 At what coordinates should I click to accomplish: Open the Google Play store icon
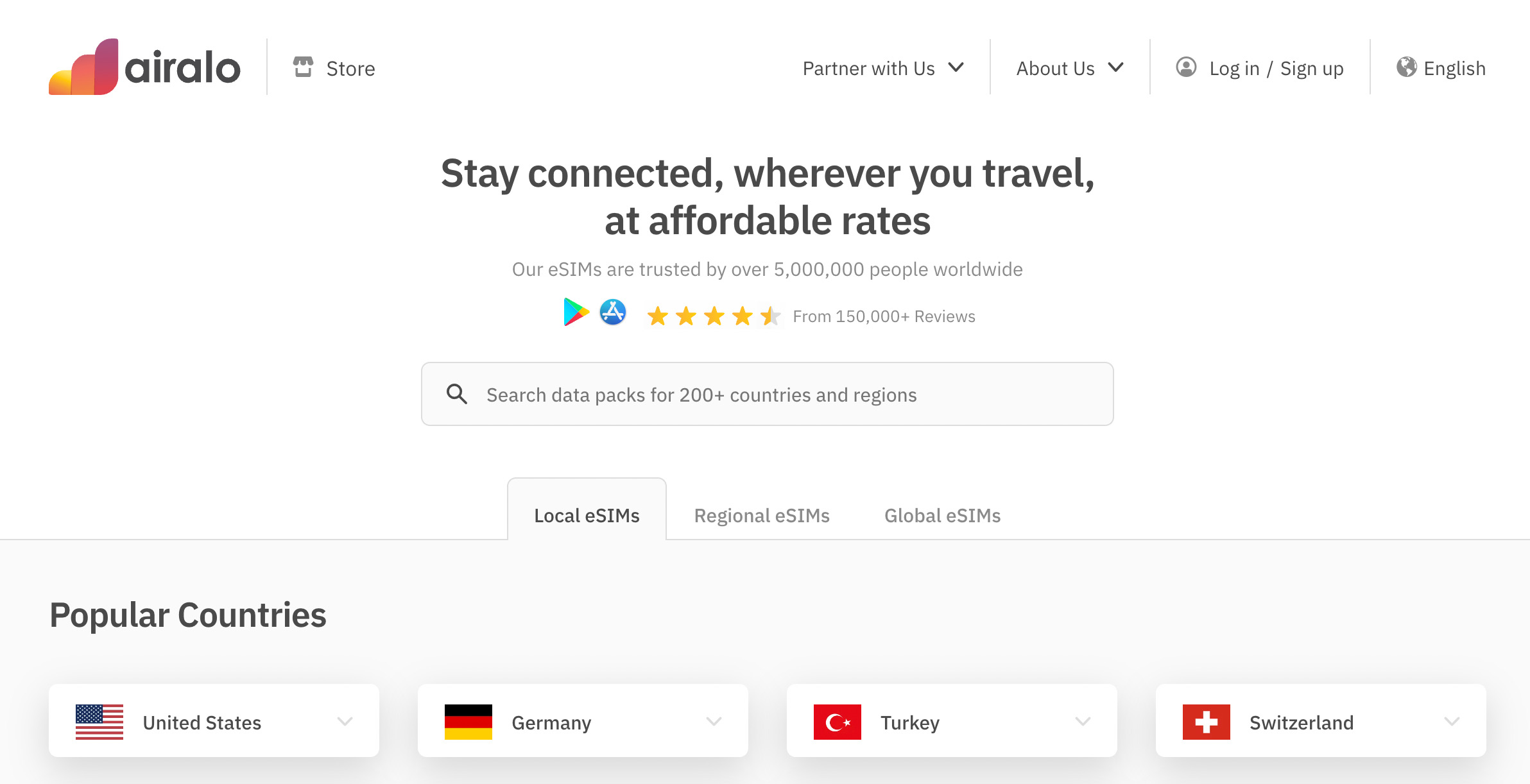click(576, 312)
